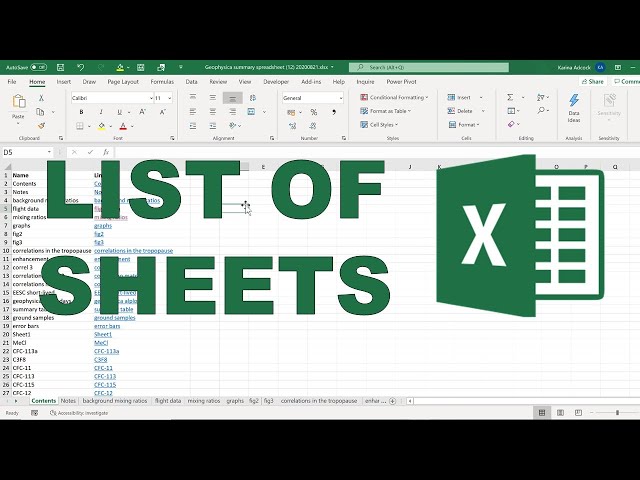The width and height of the screenshot is (640, 480).
Task: Click the Format Painter brush icon
Action: point(41,125)
